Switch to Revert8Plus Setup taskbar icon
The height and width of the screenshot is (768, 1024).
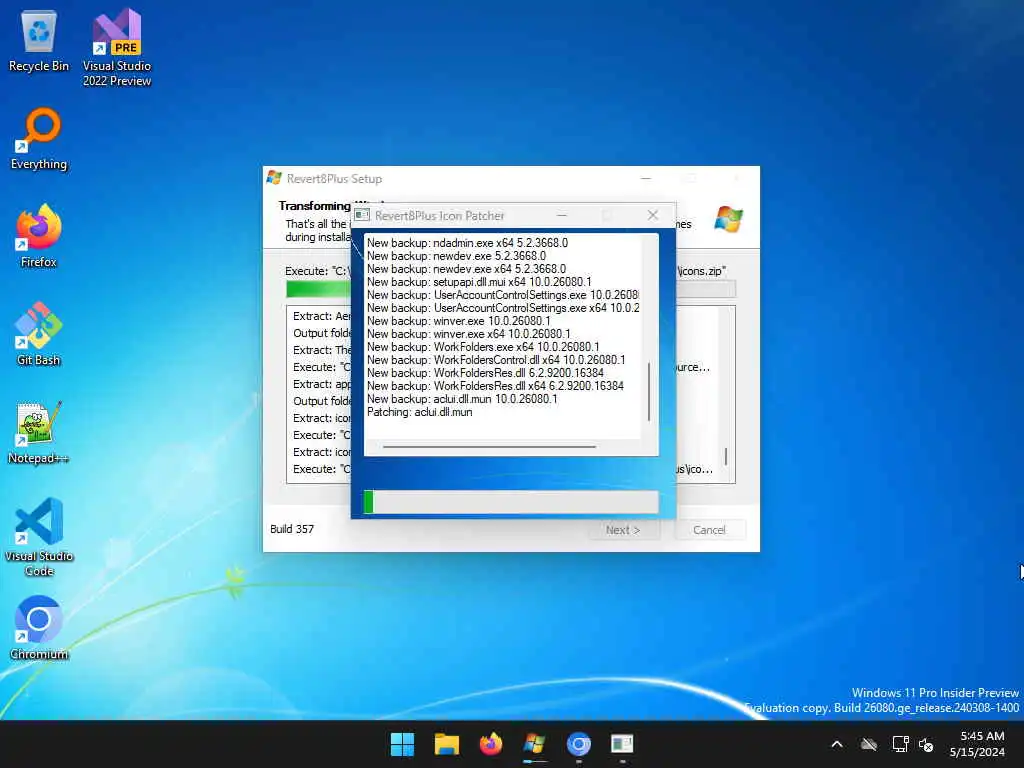tap(534, 744)
